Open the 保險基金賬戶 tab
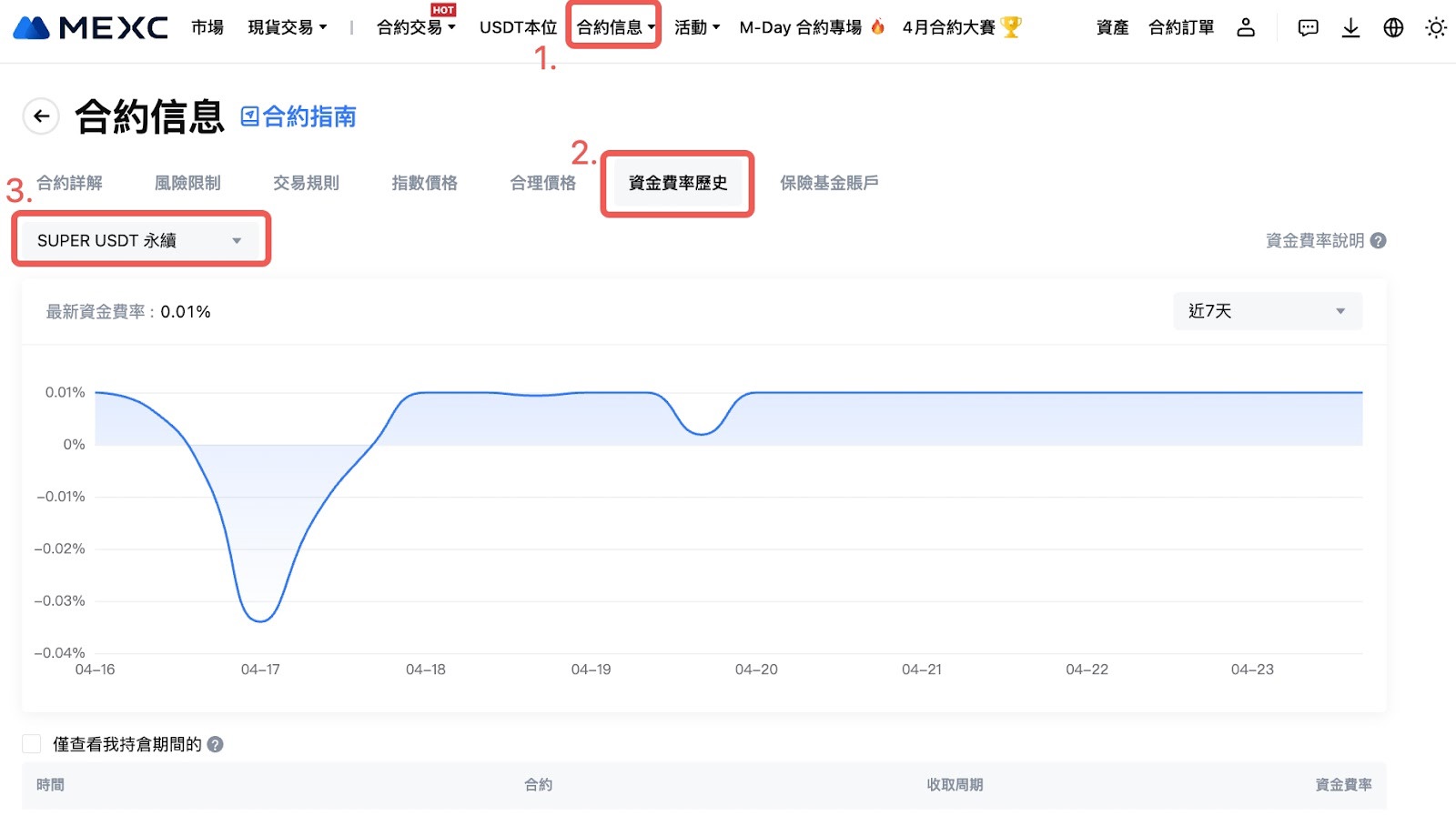The image size is (1456, 826). pyautogui.click(x=829, y=183)
